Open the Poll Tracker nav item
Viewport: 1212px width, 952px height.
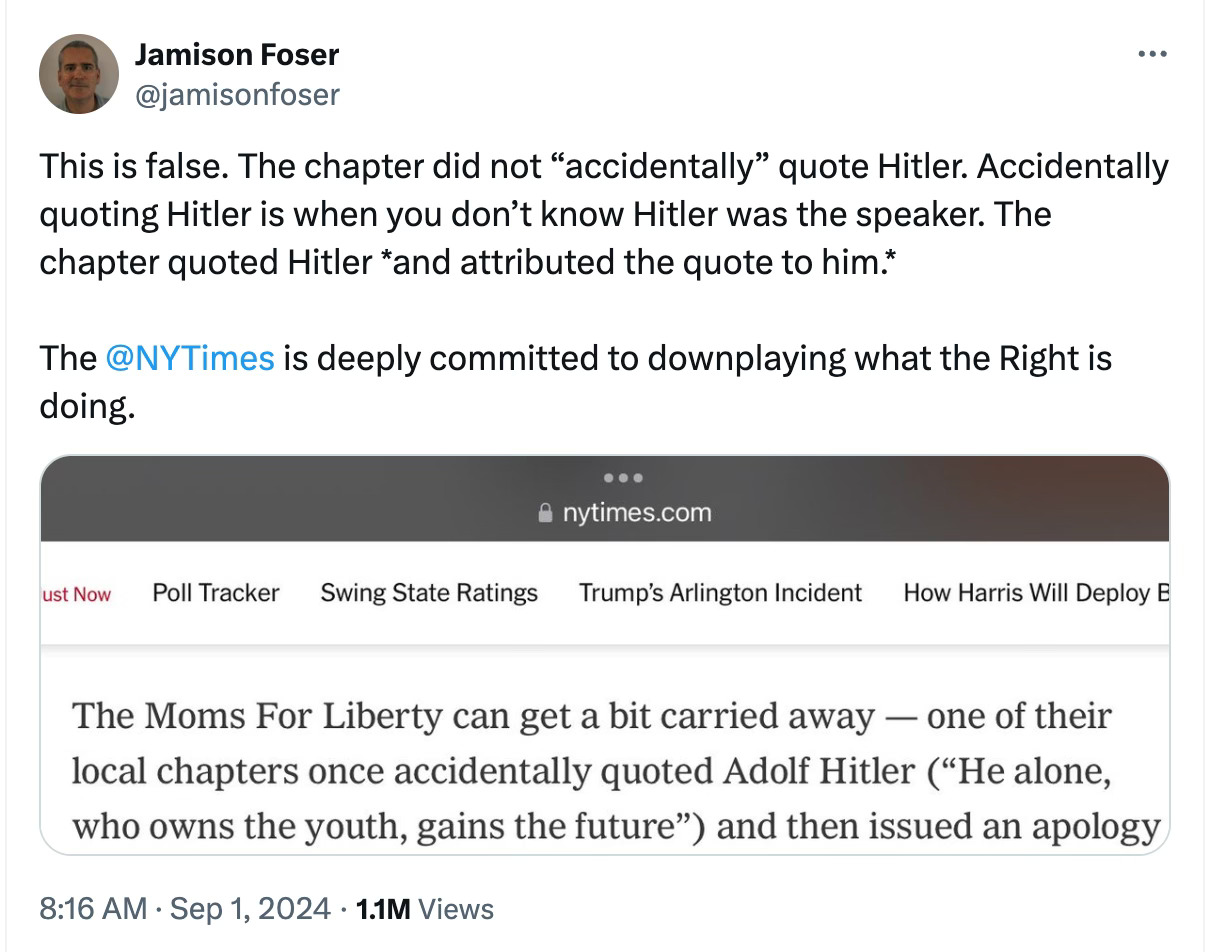click(215, 593)
